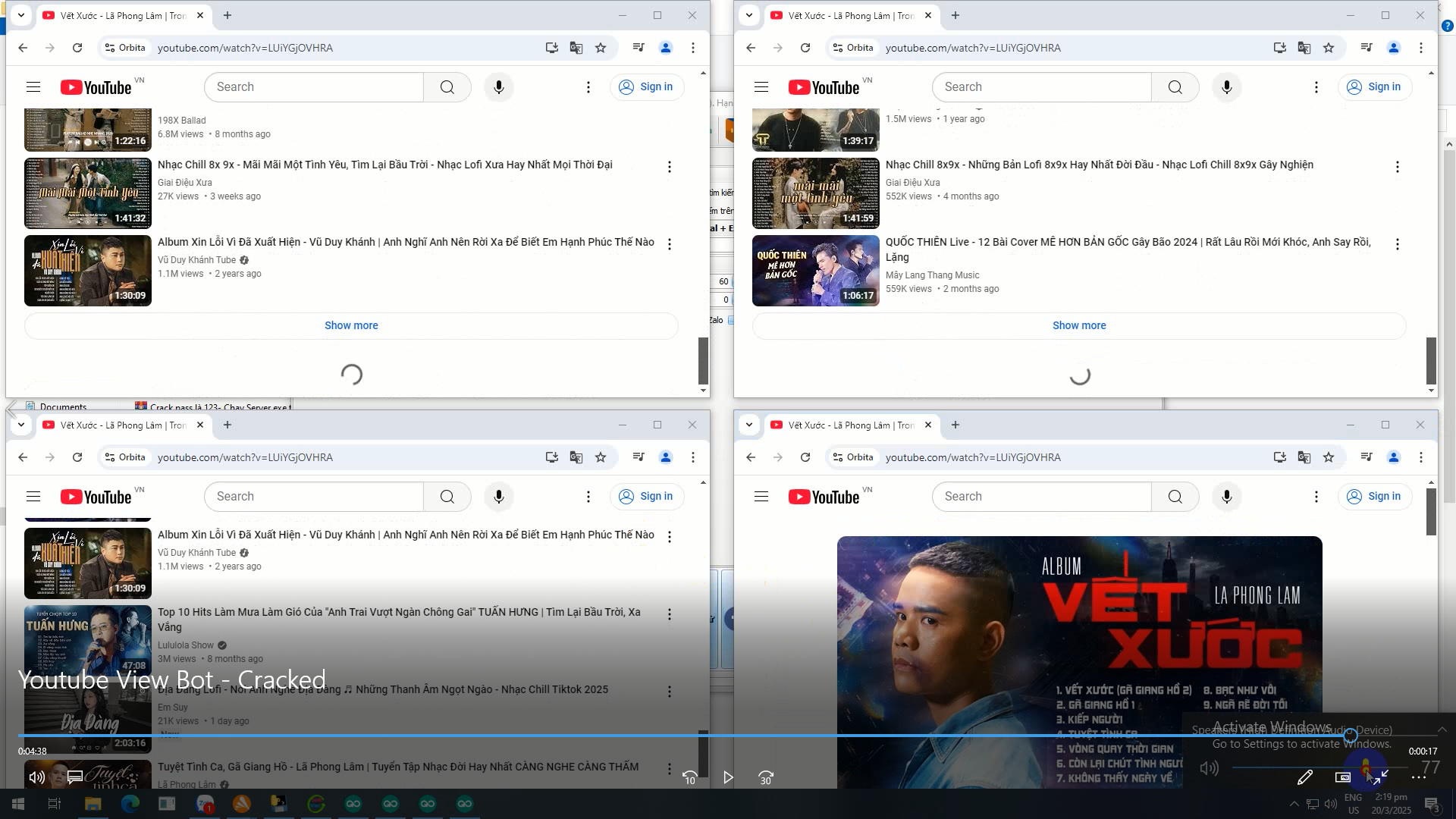Click the play button in video overlay
Image resolution: width=1456 pixels, height=819 pixels.
pos(728,777)
